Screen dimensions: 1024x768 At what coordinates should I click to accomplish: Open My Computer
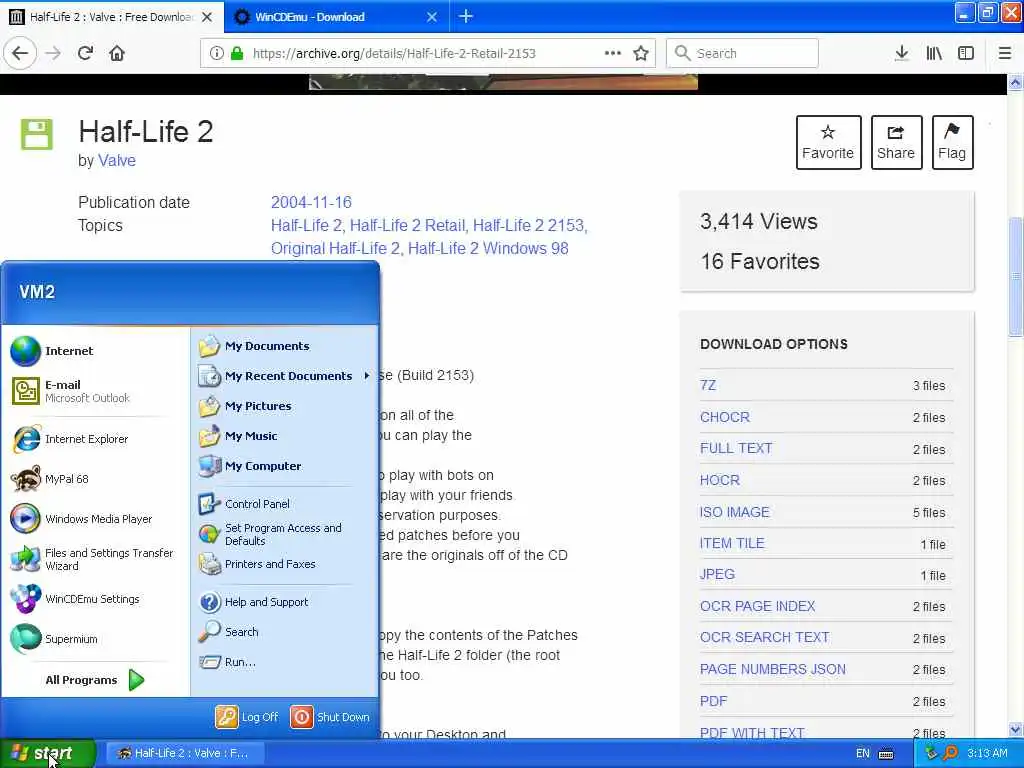coord(285,466)
